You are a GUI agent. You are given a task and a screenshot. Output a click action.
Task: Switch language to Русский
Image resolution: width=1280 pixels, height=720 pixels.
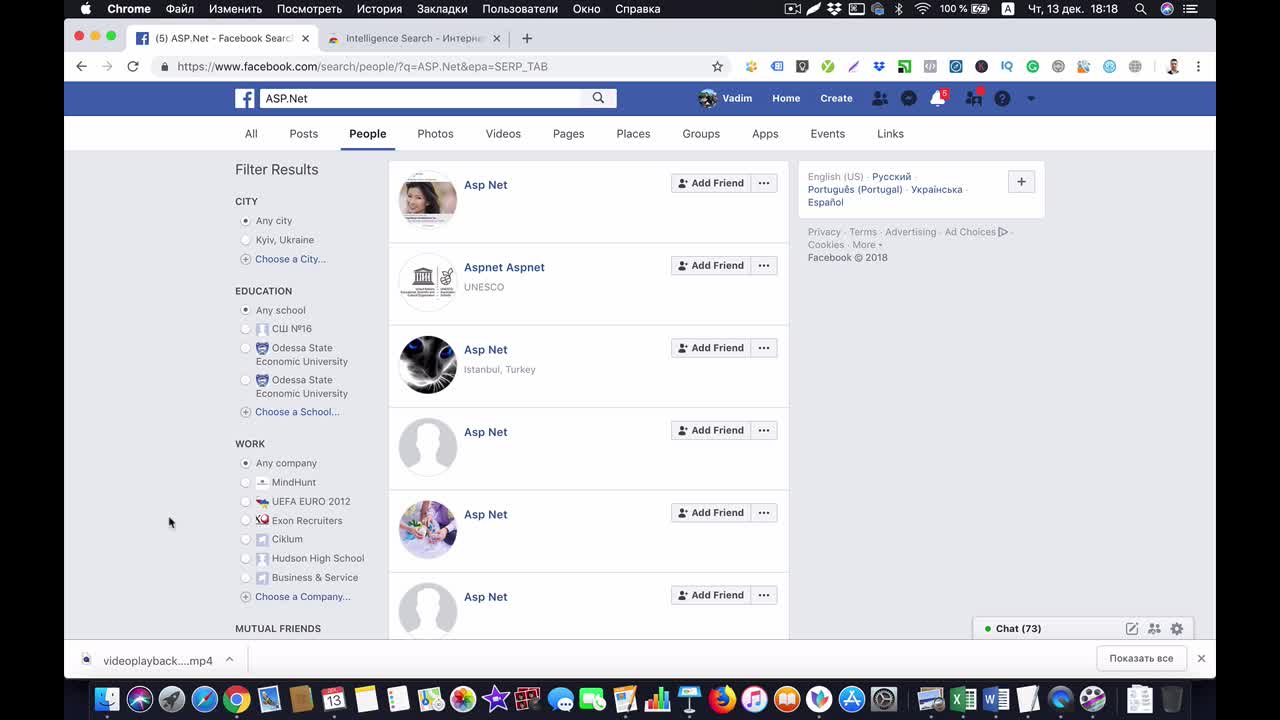(891, 177)
